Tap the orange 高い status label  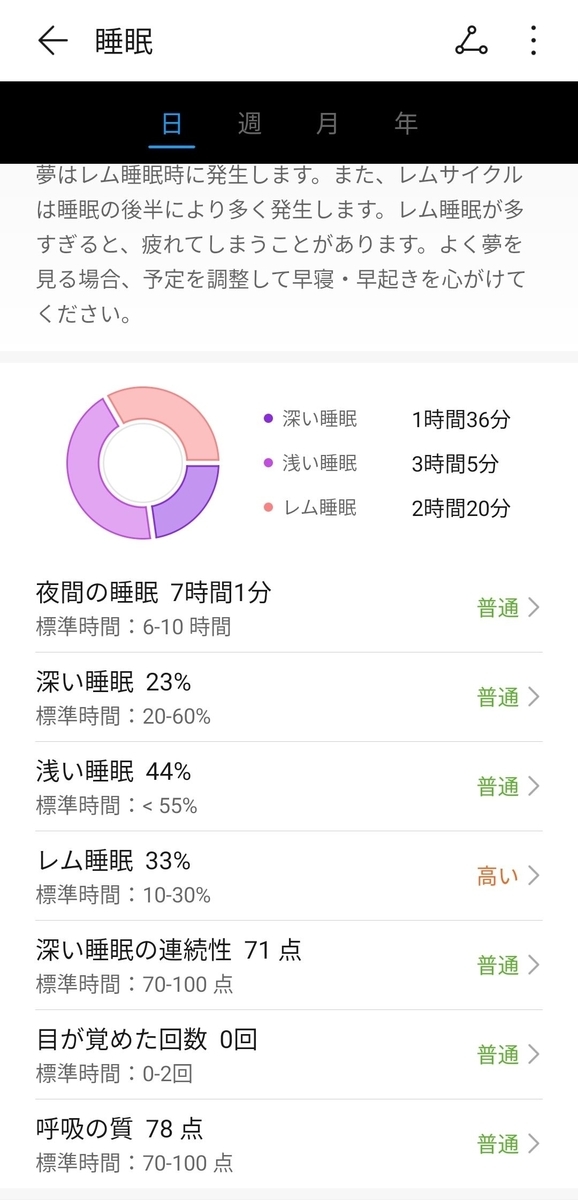[x=497, y=875]
